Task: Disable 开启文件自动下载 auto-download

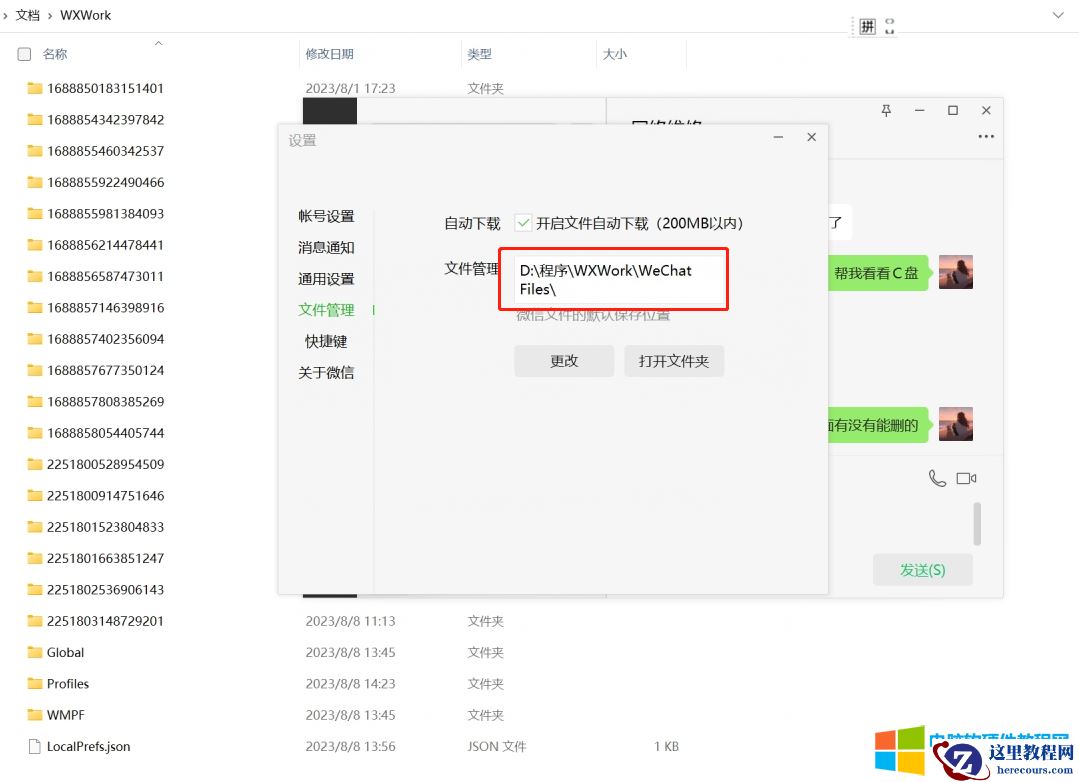Action: (523, 223)
